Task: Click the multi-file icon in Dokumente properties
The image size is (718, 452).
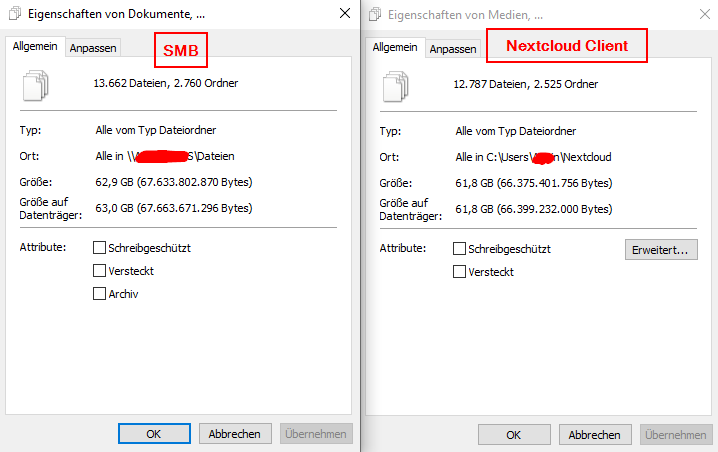Action: click(36, 85)
